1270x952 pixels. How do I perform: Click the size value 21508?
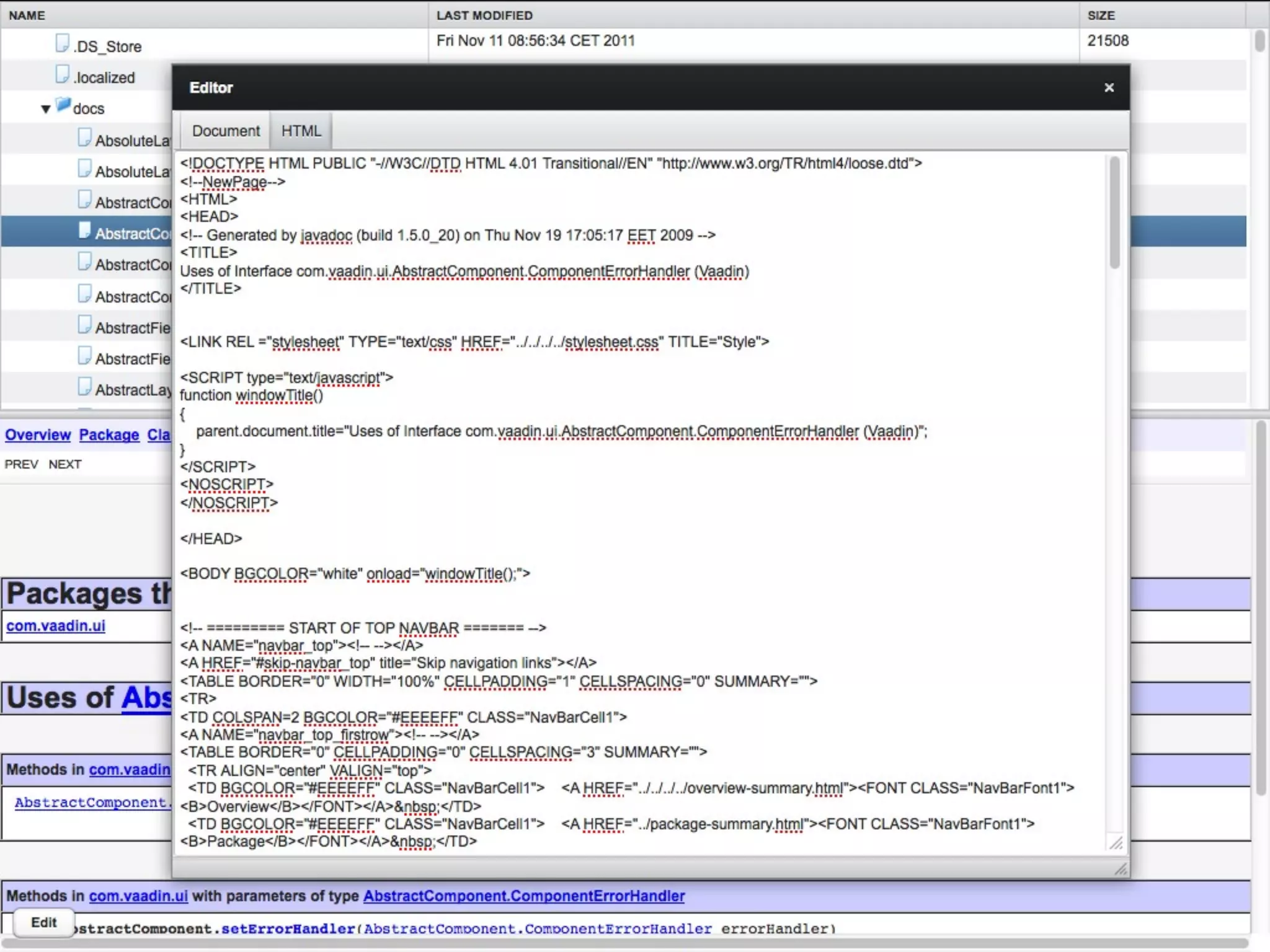click(x=1108, y=41)
